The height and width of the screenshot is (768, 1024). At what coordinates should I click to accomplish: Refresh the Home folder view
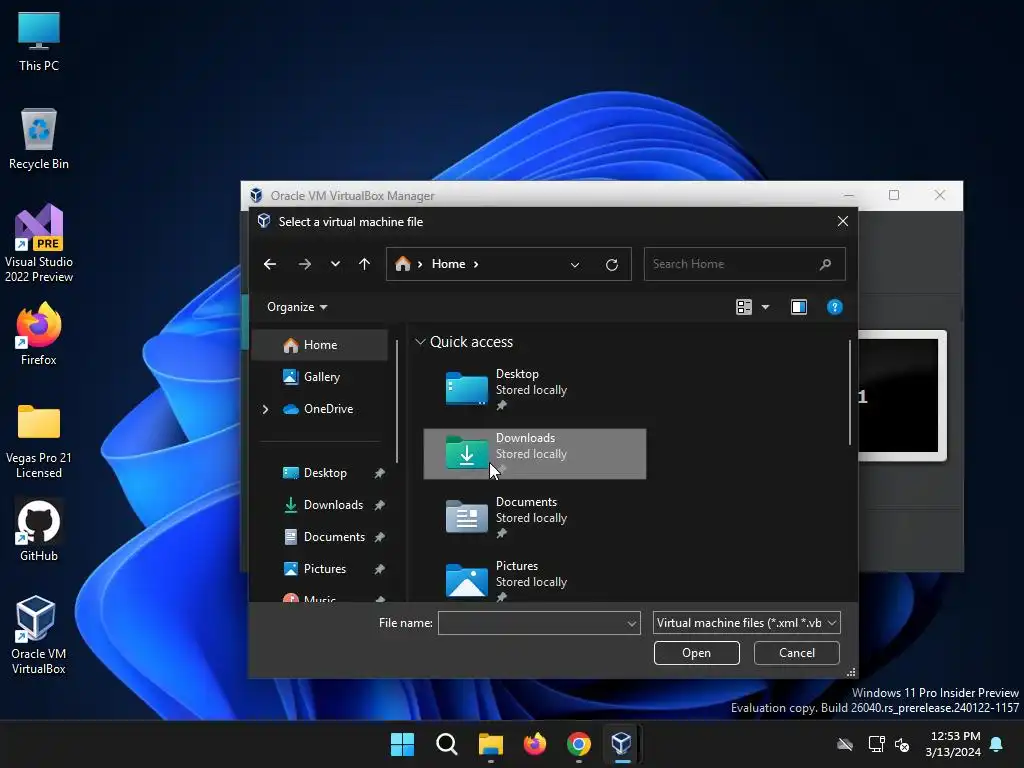pyautogui.click(x=612, y=264)
